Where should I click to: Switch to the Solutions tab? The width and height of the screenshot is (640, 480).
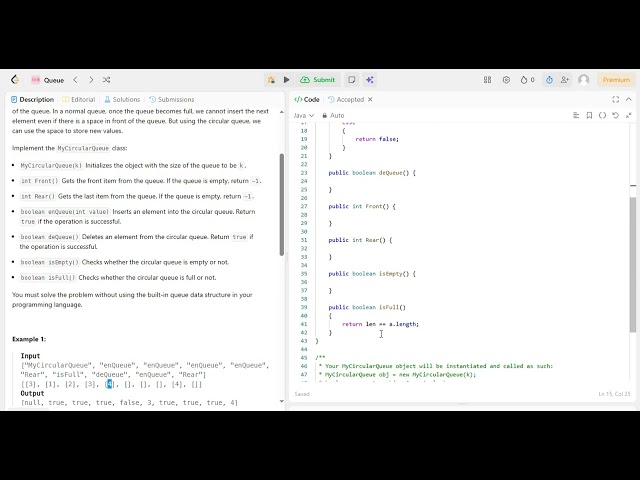click(x=122, y=99)
